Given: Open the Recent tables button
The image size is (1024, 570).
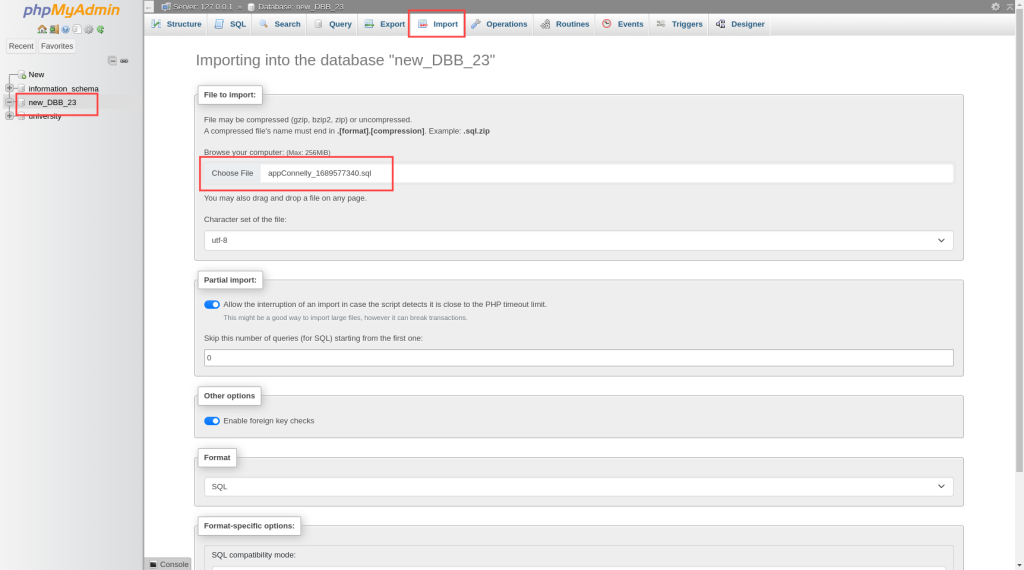Looking at the screenshot, I should click(21, 46).
